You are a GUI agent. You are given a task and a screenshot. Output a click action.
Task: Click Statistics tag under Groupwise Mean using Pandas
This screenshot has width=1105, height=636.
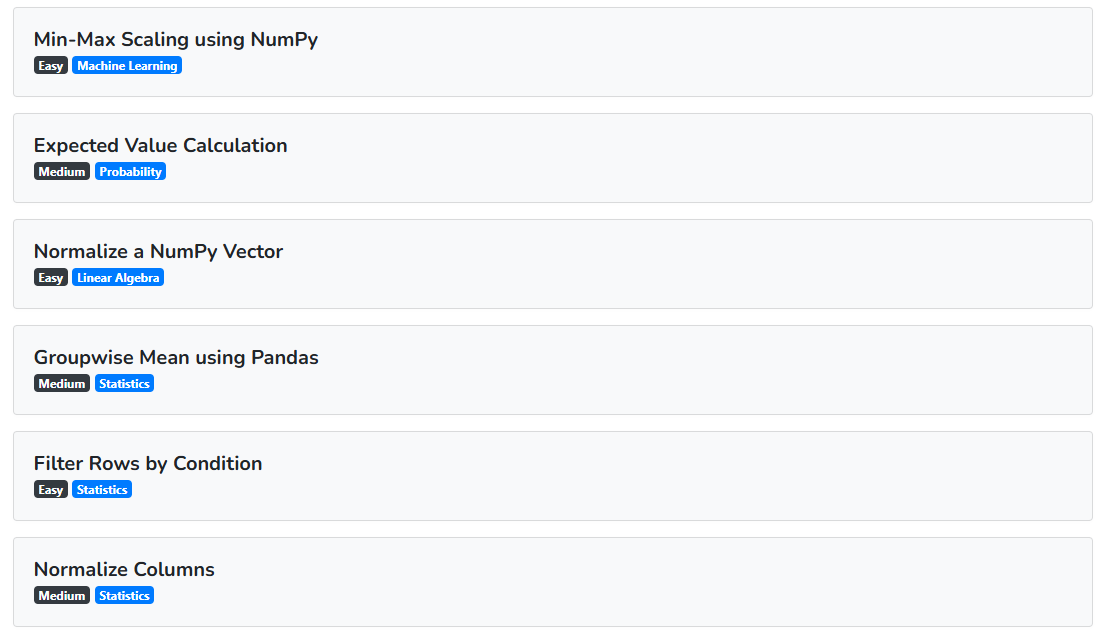pos(124,384)
